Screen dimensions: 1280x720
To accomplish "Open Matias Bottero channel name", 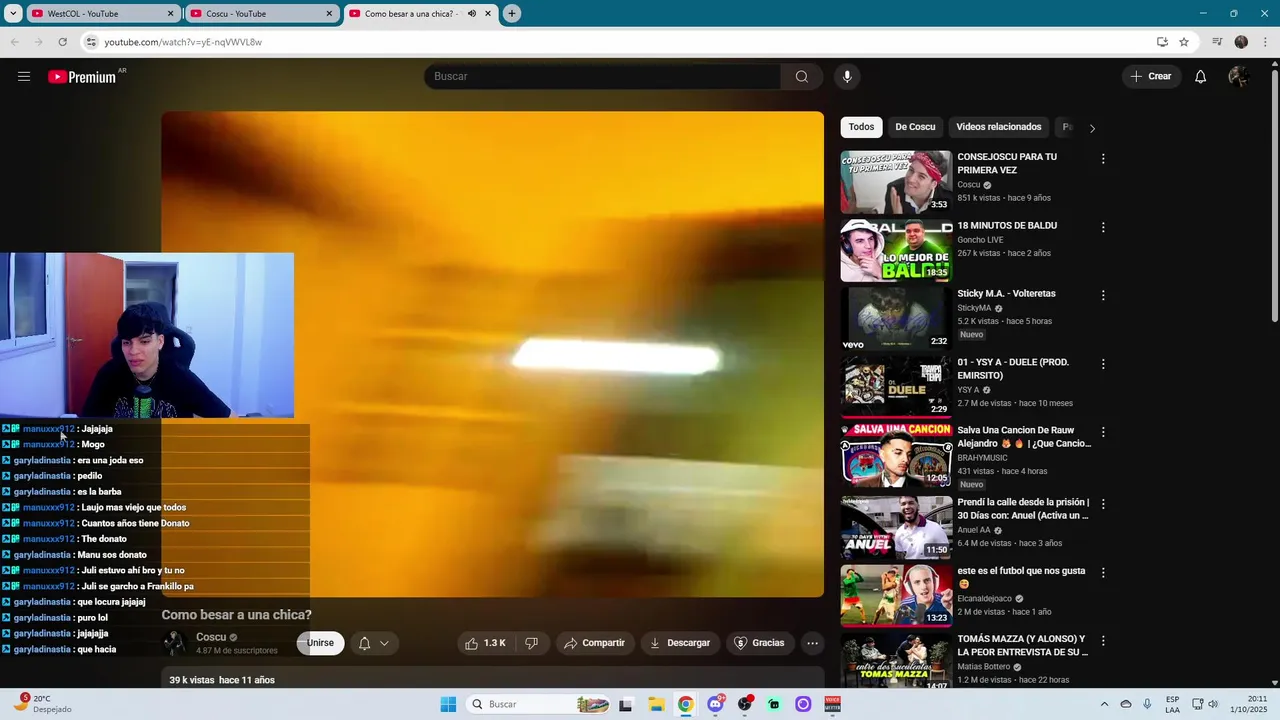I will point(985,666).
